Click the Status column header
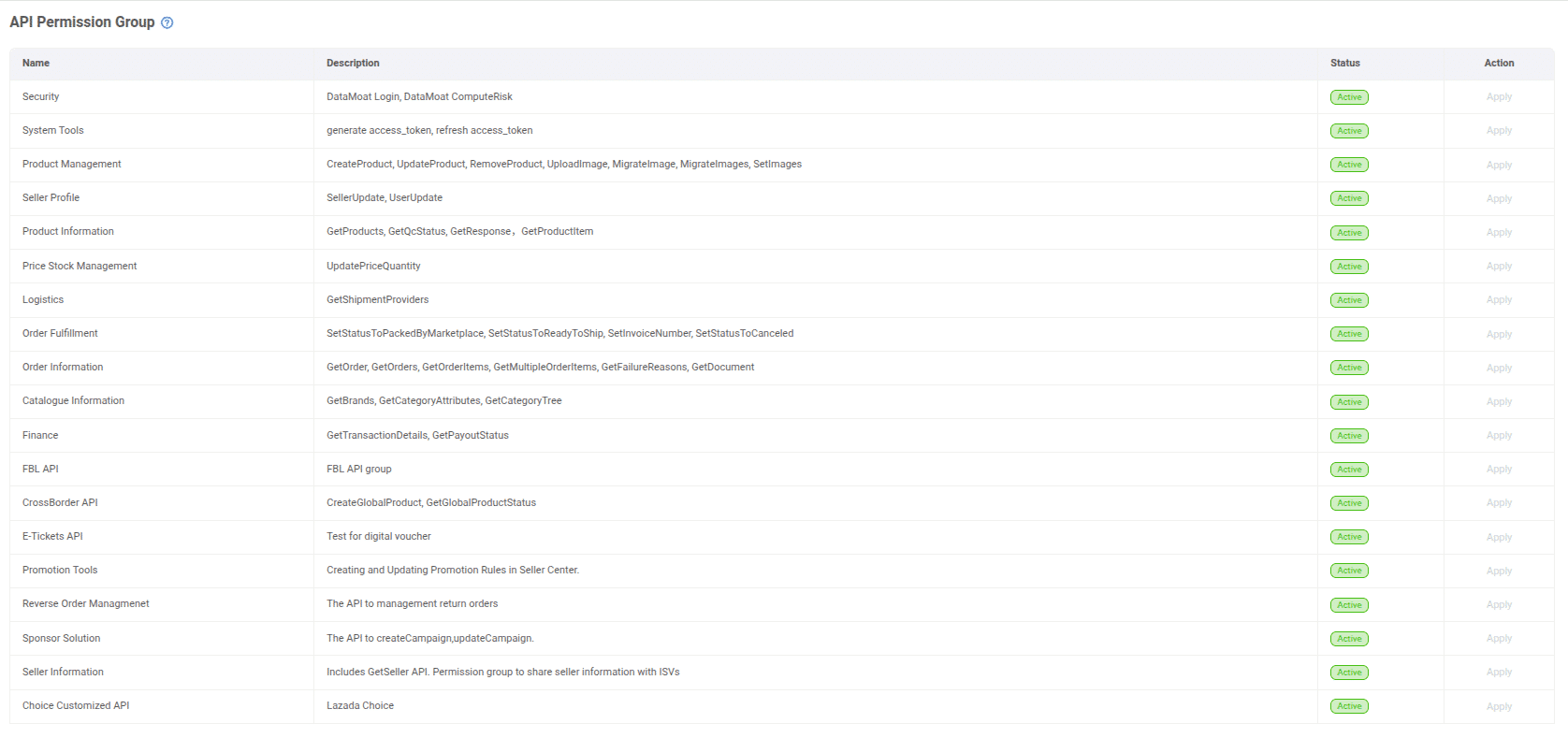 [1344, 64]
